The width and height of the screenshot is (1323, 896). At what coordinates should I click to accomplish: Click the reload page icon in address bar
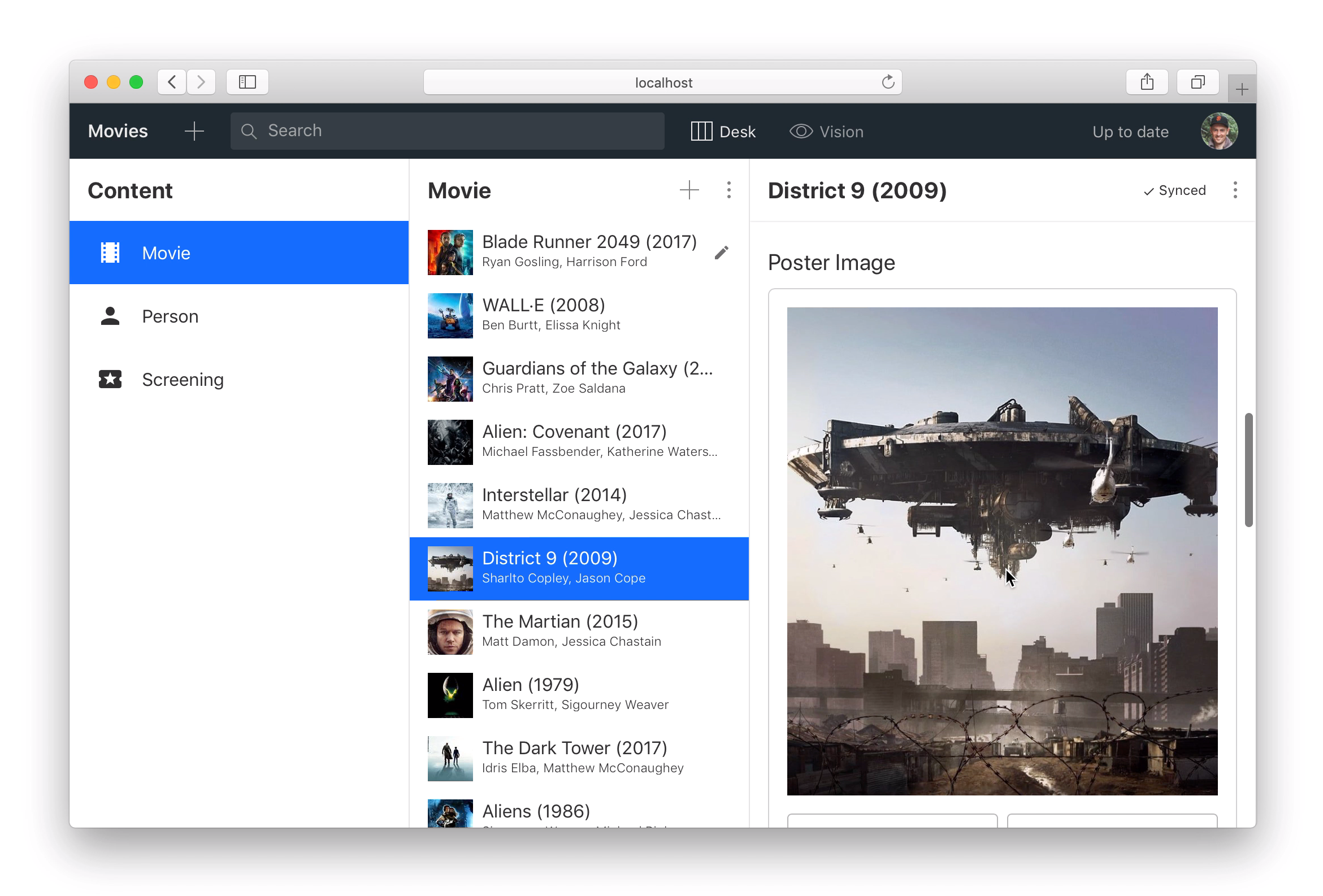887,82
